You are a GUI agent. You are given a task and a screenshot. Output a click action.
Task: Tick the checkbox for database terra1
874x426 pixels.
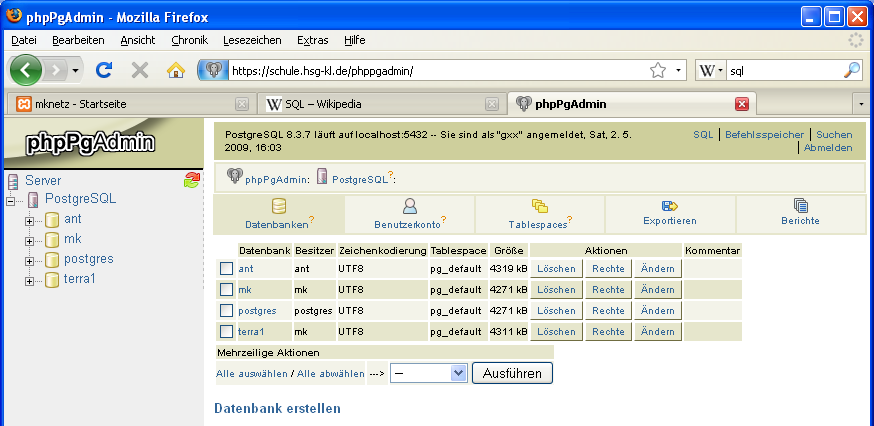pyautogui.click(x=226, y=331)
